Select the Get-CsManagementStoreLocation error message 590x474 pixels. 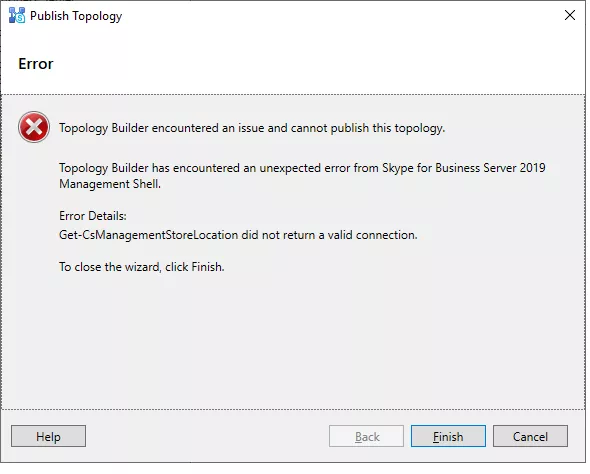pos(238,235)
